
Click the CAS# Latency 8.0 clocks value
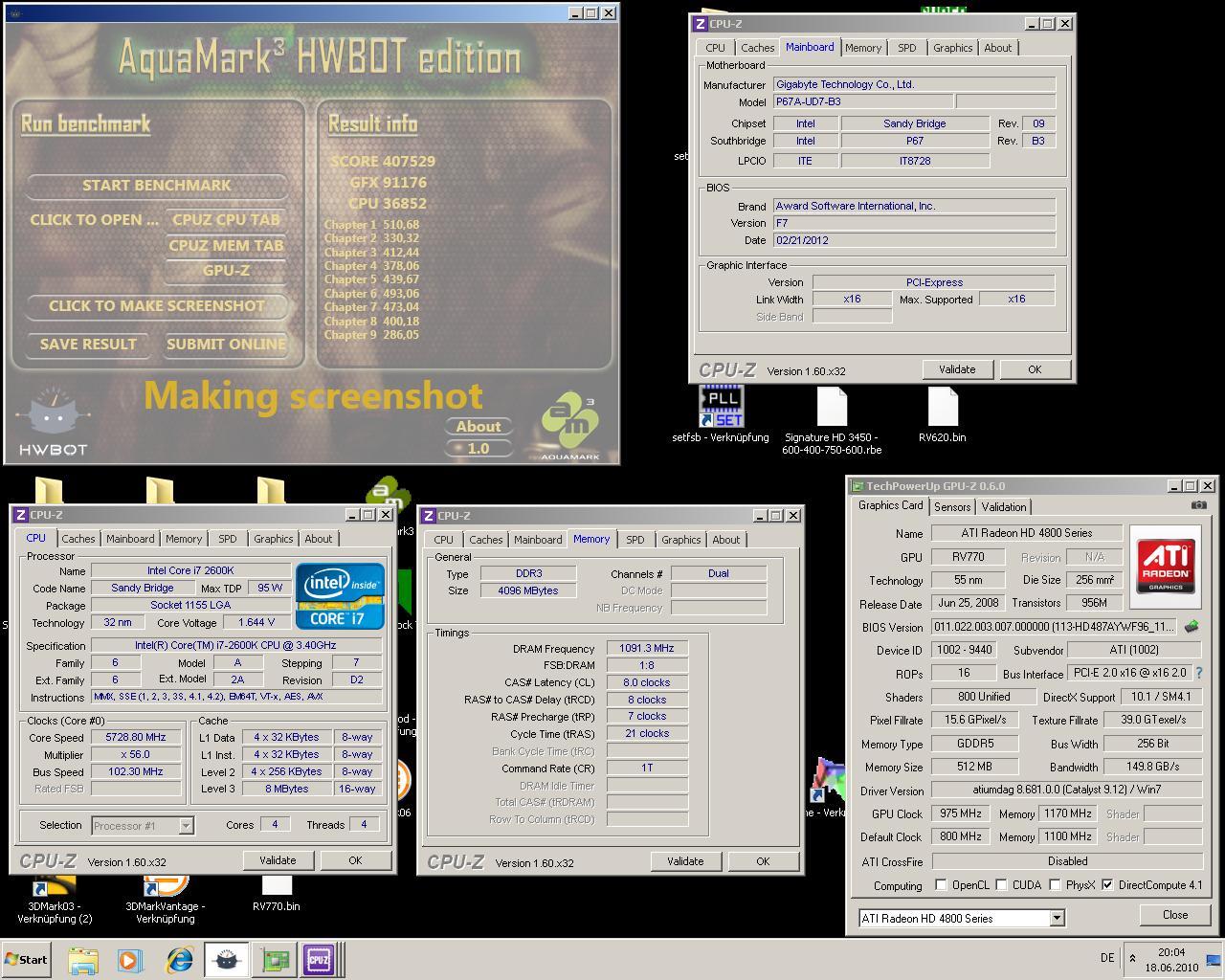tap(647, 682)
